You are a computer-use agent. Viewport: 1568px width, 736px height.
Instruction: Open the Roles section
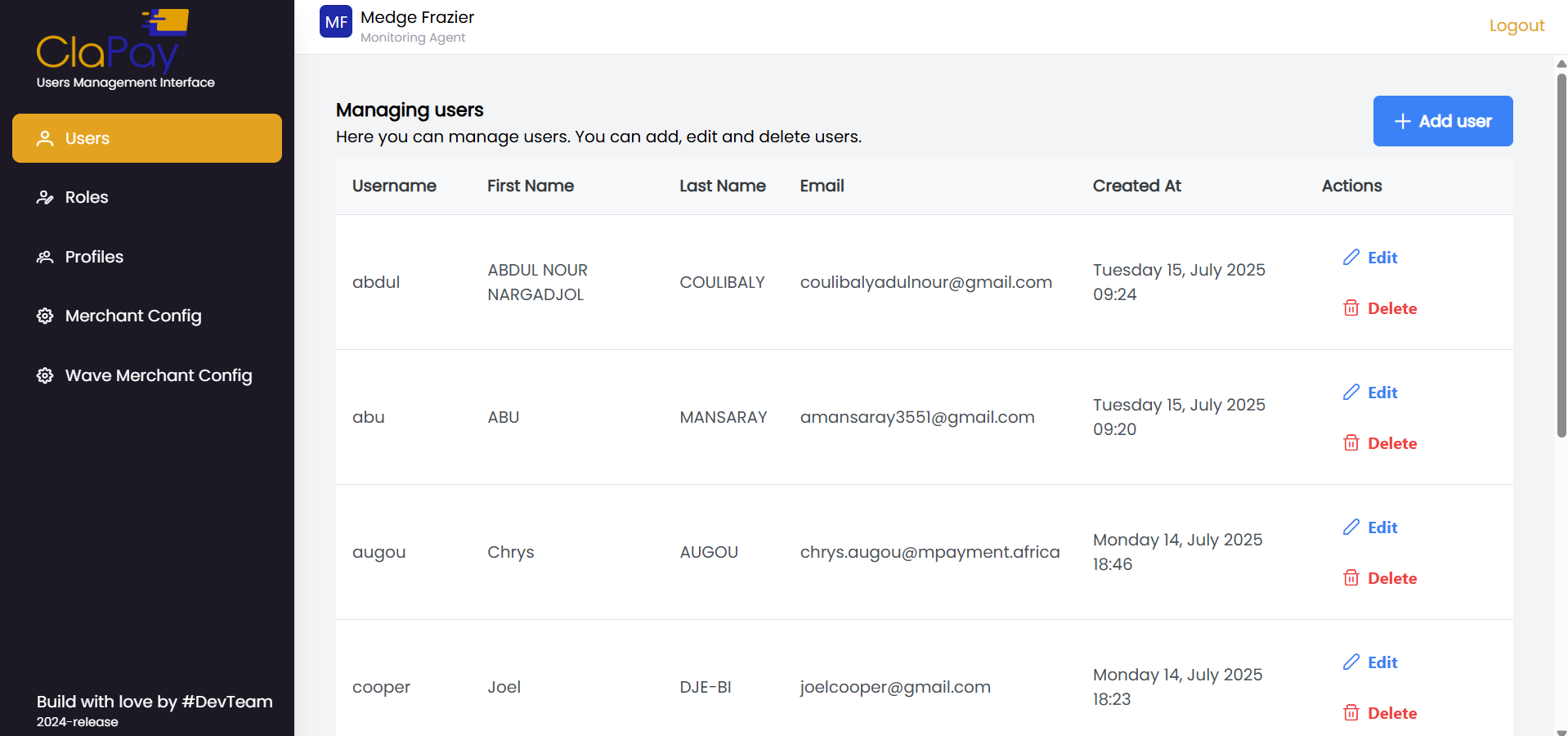(86, 197)
